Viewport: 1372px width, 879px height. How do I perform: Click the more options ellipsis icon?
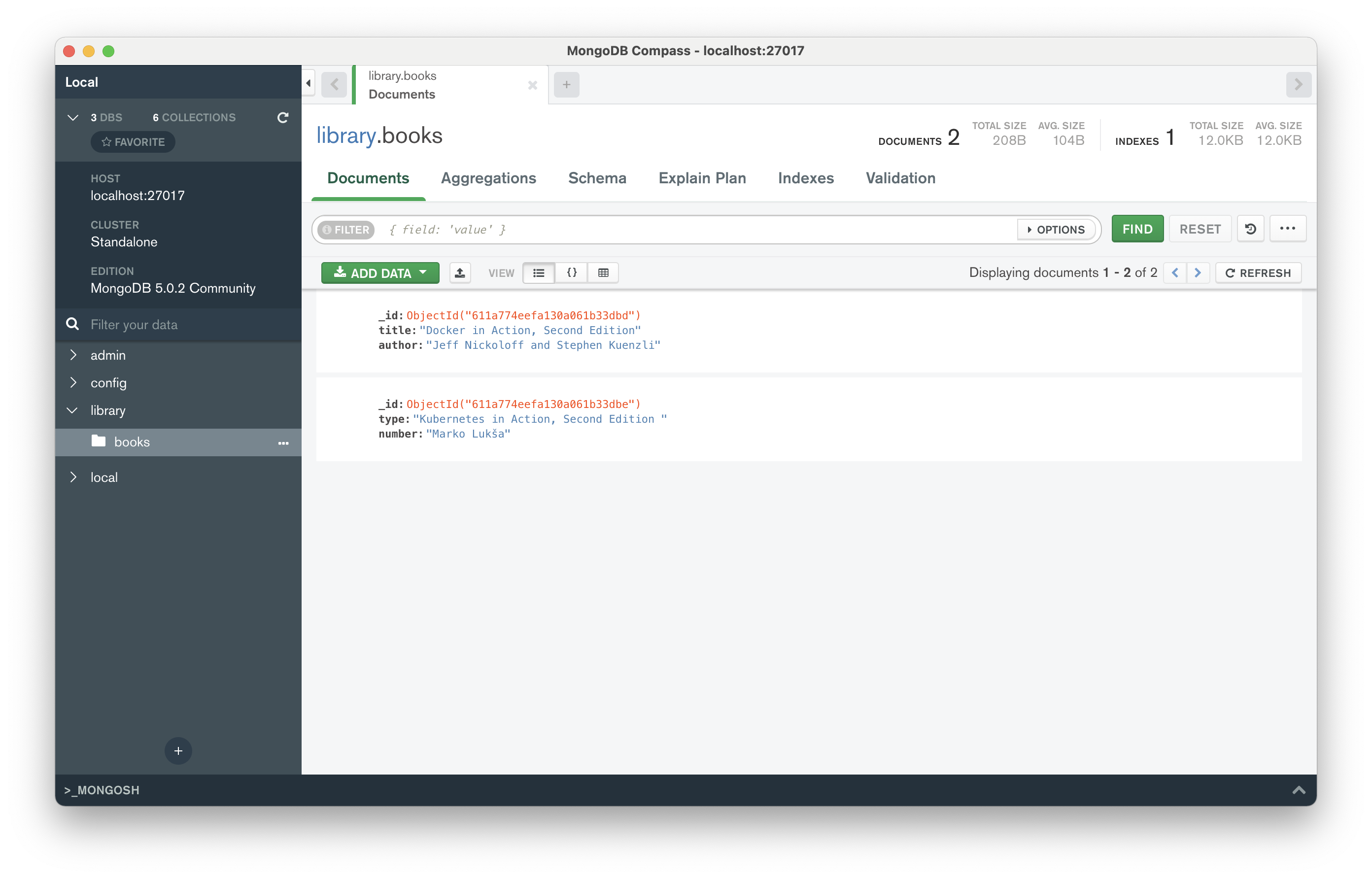click(x=1288, y=228)
